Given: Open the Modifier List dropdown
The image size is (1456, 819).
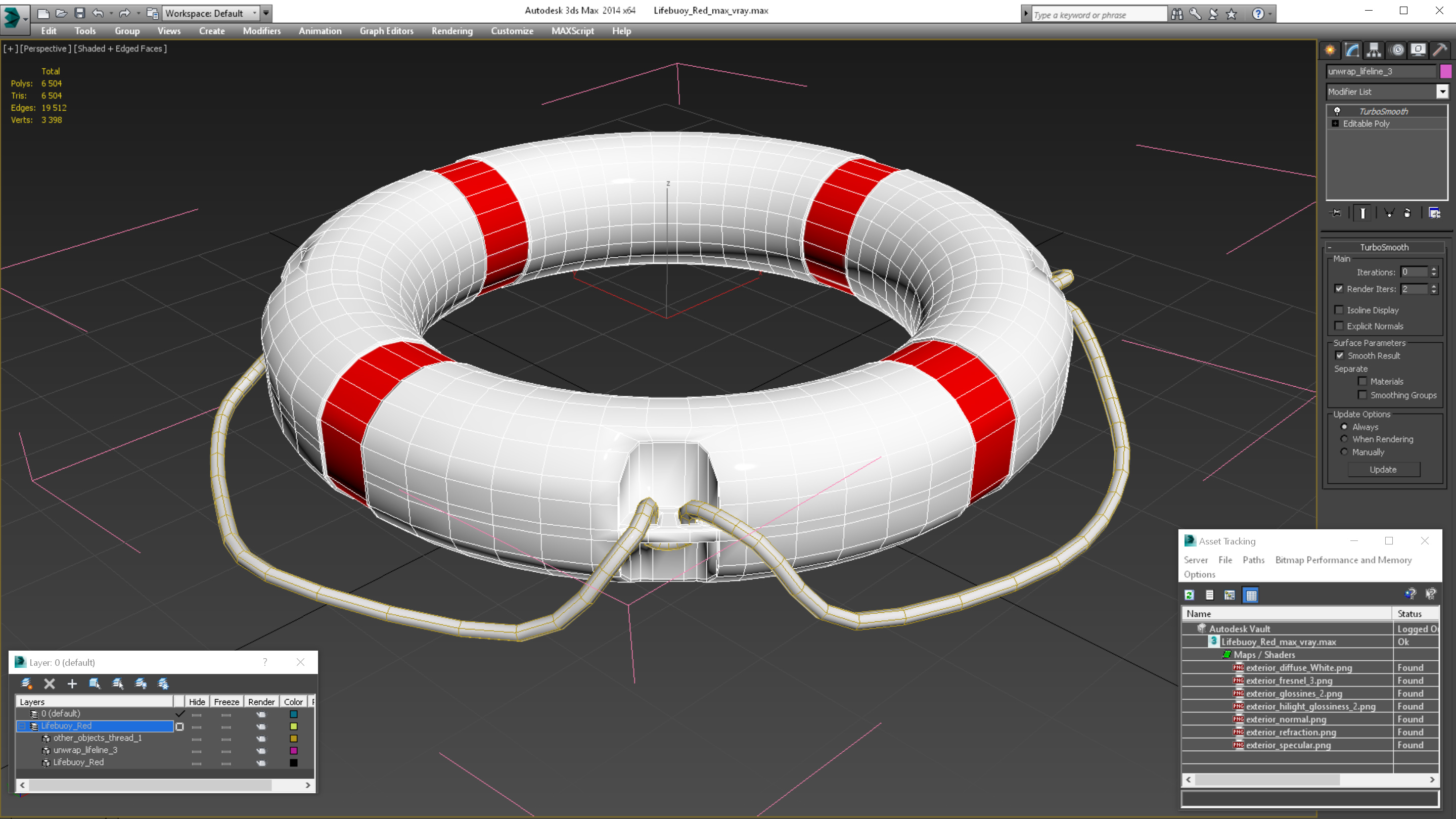Looking at the screenshot, I should point(1442,92).
